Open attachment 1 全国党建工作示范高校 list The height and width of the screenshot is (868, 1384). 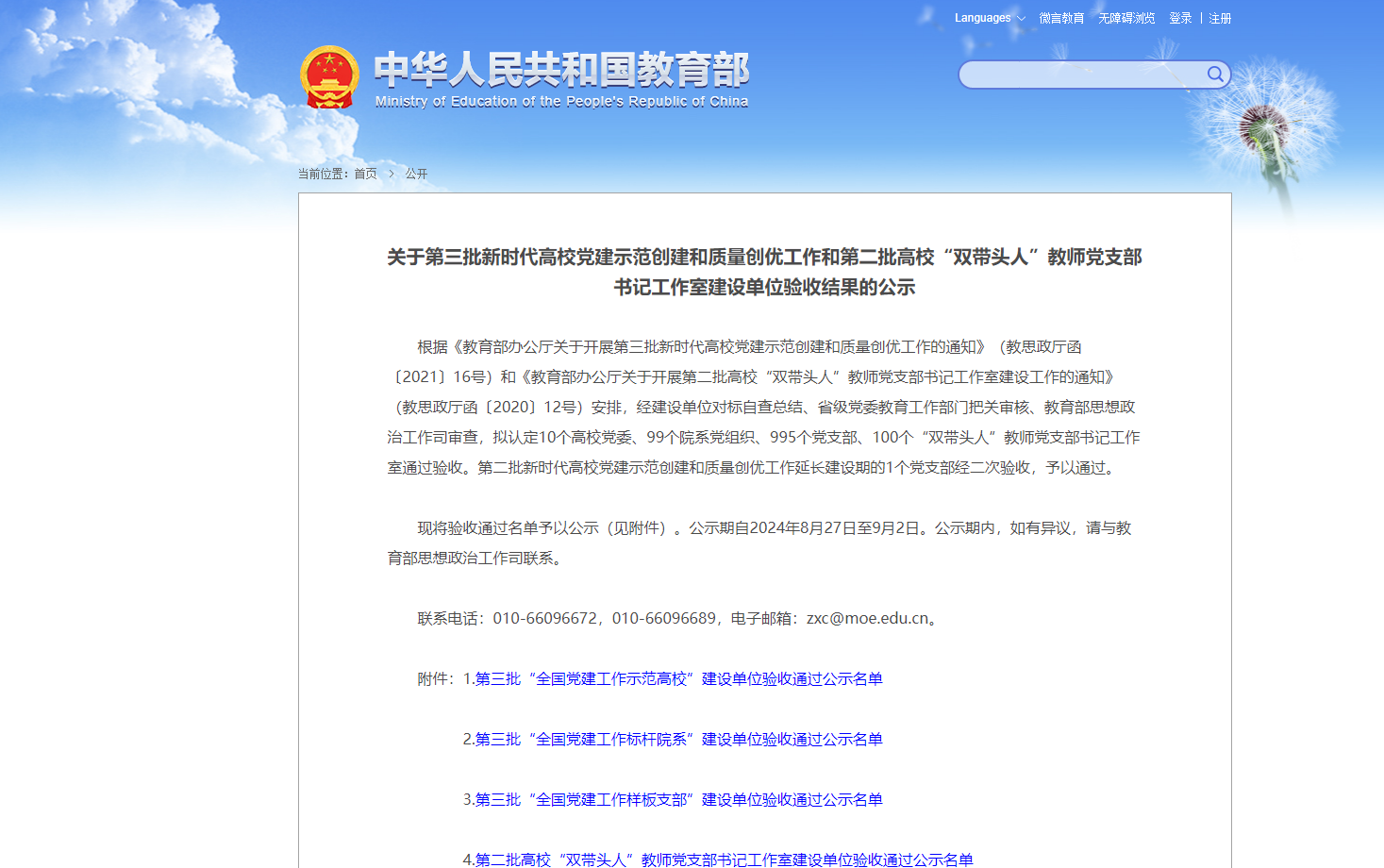[x=678, y=678]
